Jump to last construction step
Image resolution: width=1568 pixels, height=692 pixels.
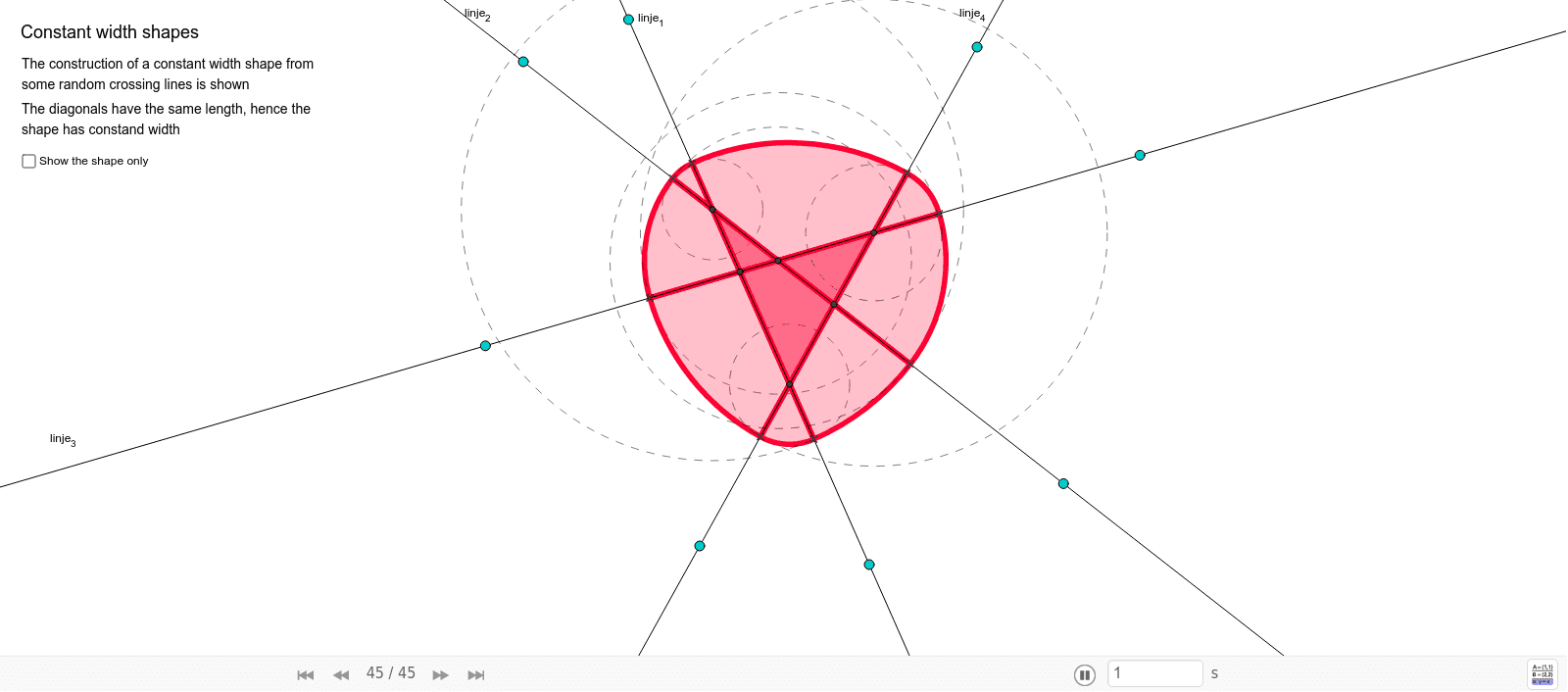[476, 674]
